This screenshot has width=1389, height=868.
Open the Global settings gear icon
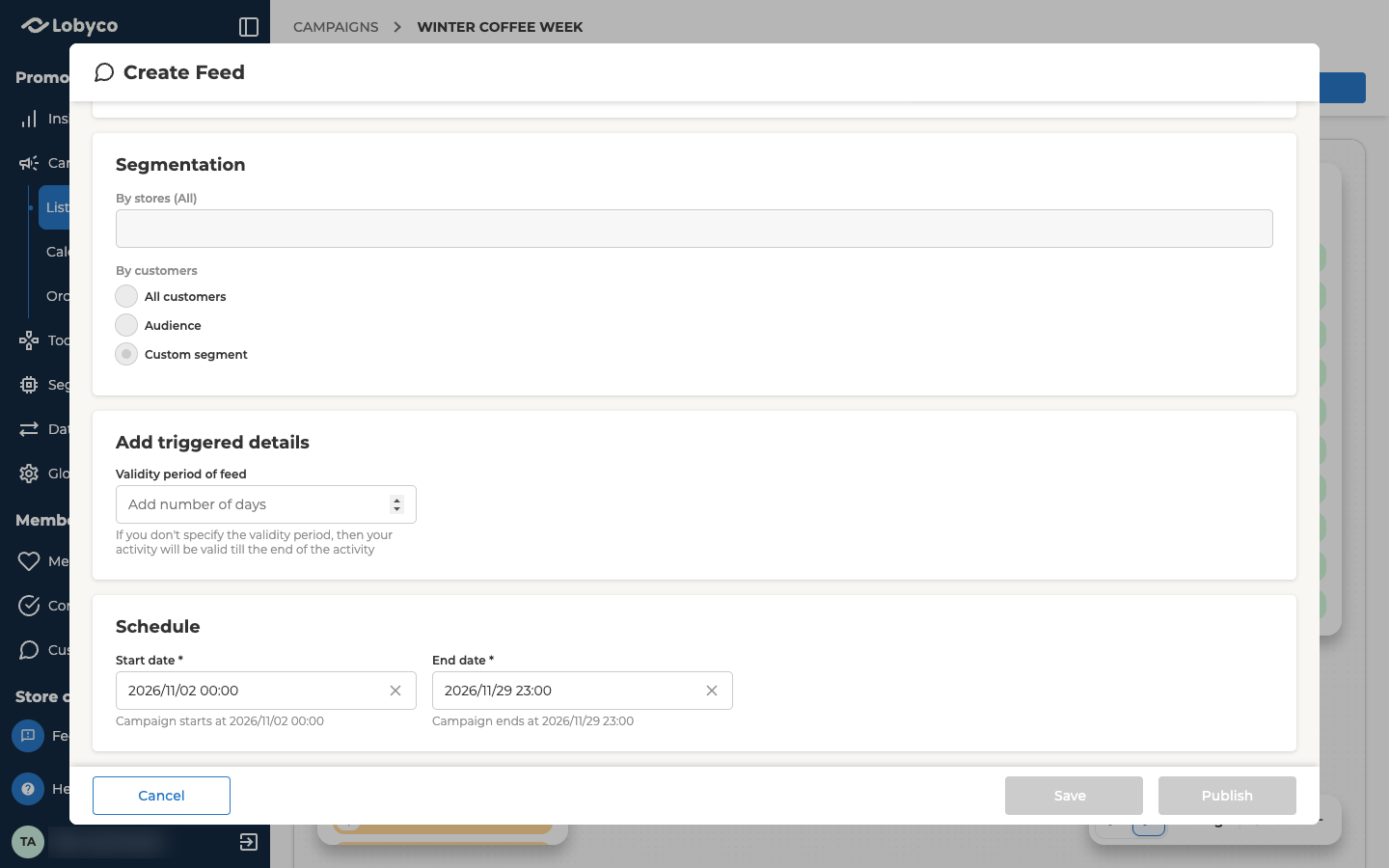pos(29,474)
